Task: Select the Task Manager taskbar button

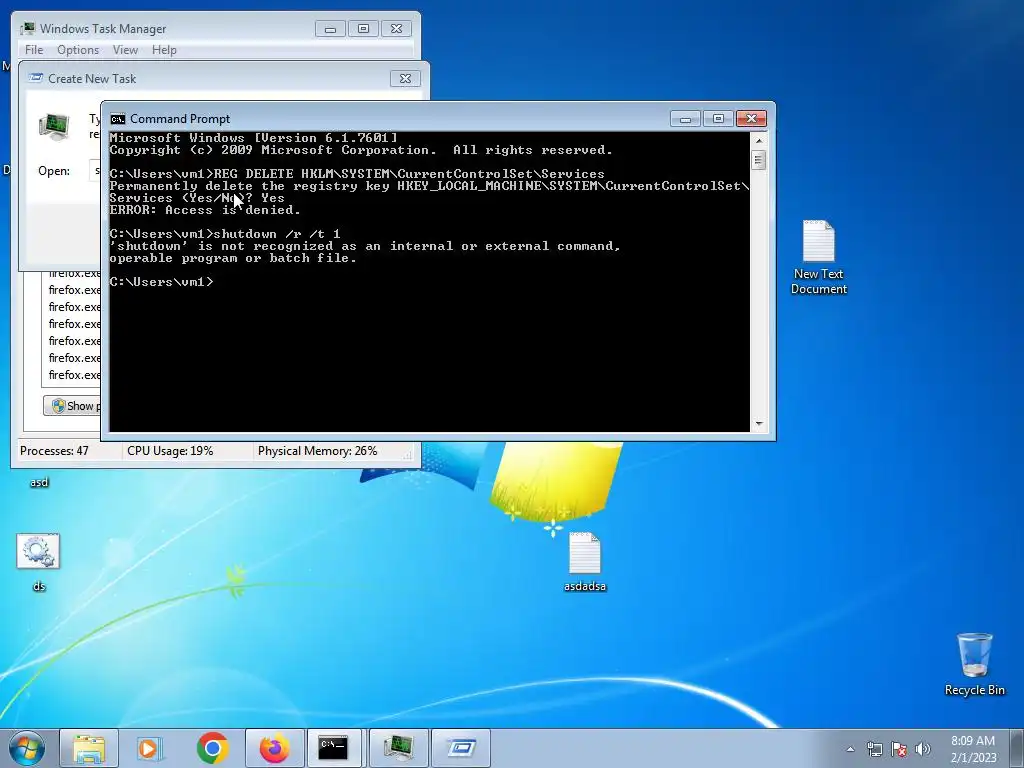Action: pos(398,748)
